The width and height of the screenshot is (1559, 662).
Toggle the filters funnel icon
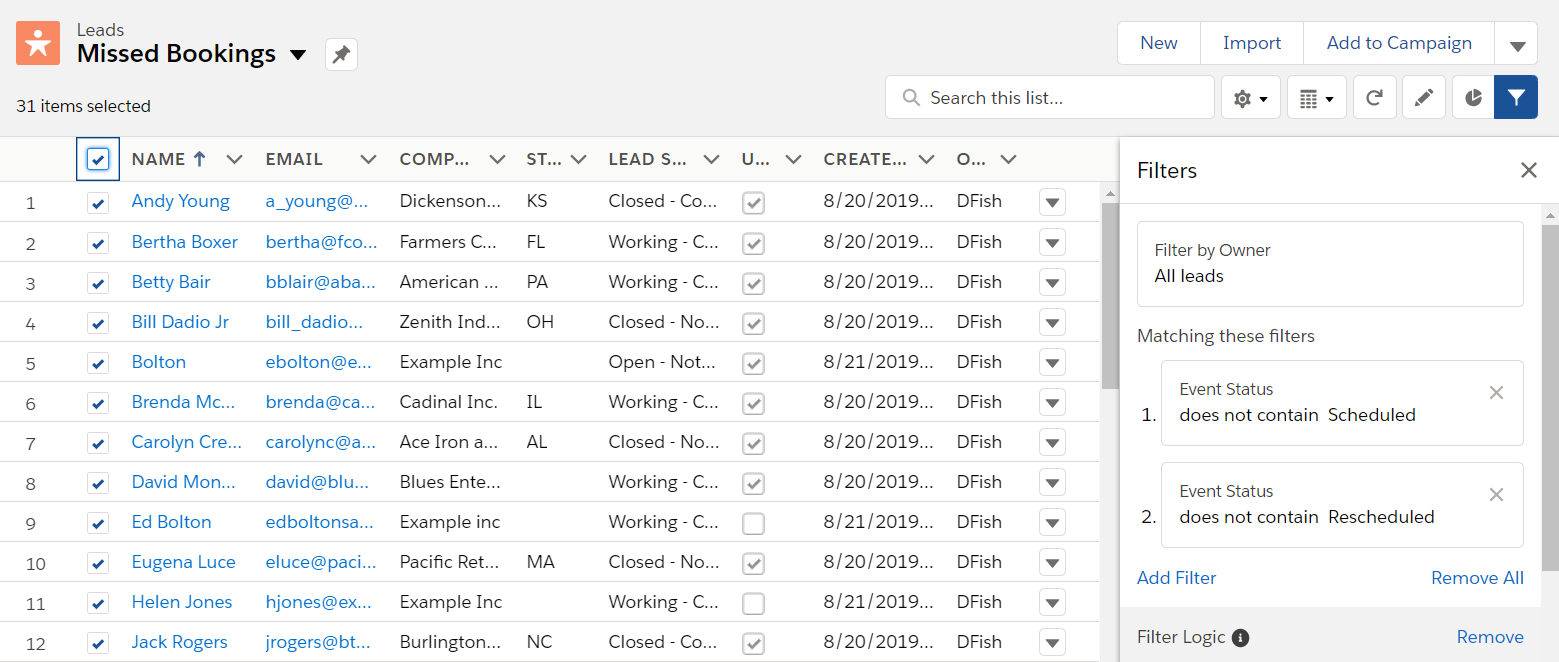coord(1516,98)
